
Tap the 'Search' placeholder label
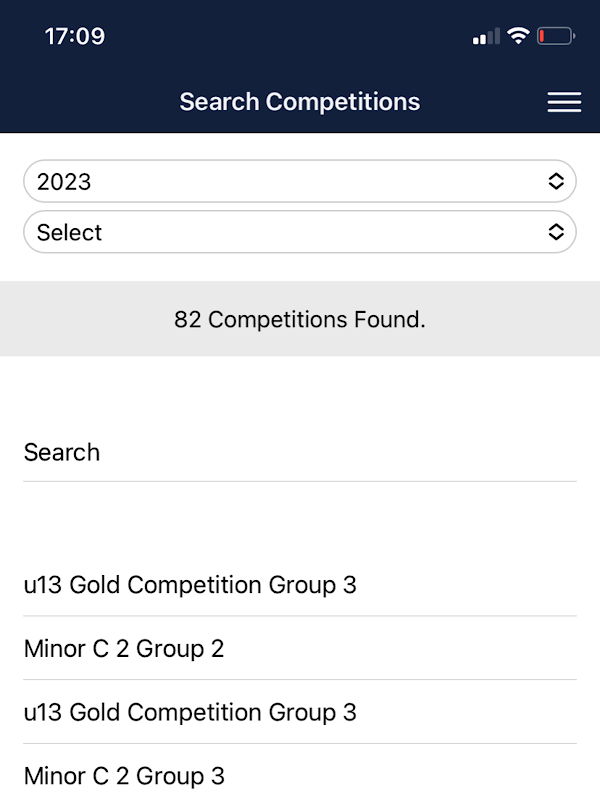(62, 452)
